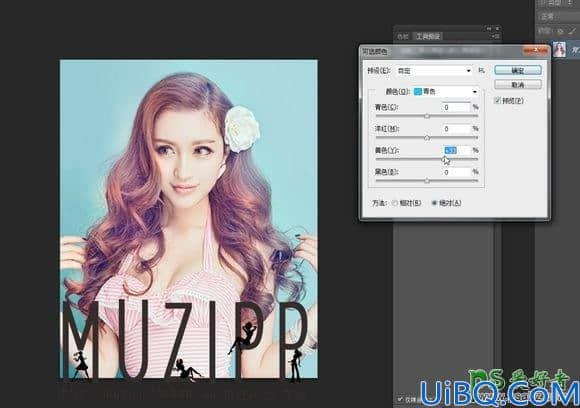Click the cyan color swatch in Colors dropdown
This screenshot has width=580, height=408.
418,91
